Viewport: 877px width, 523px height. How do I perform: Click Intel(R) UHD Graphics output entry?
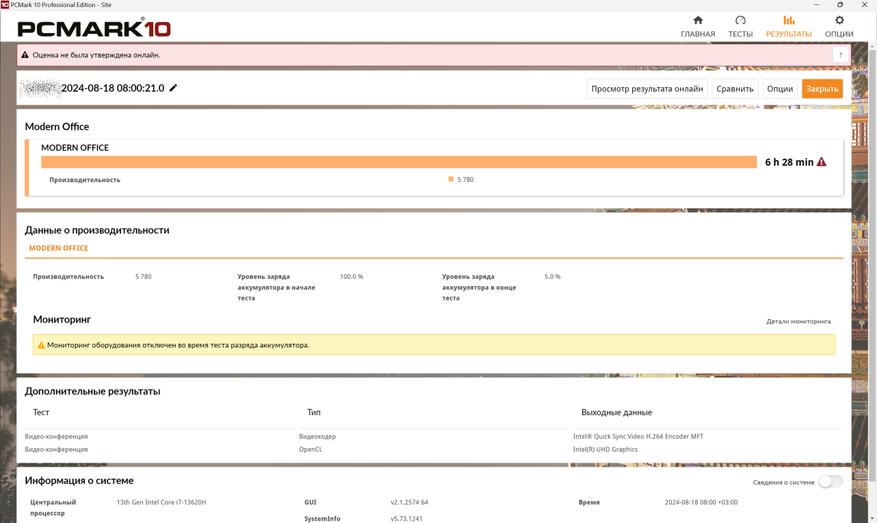coord(605,449)
